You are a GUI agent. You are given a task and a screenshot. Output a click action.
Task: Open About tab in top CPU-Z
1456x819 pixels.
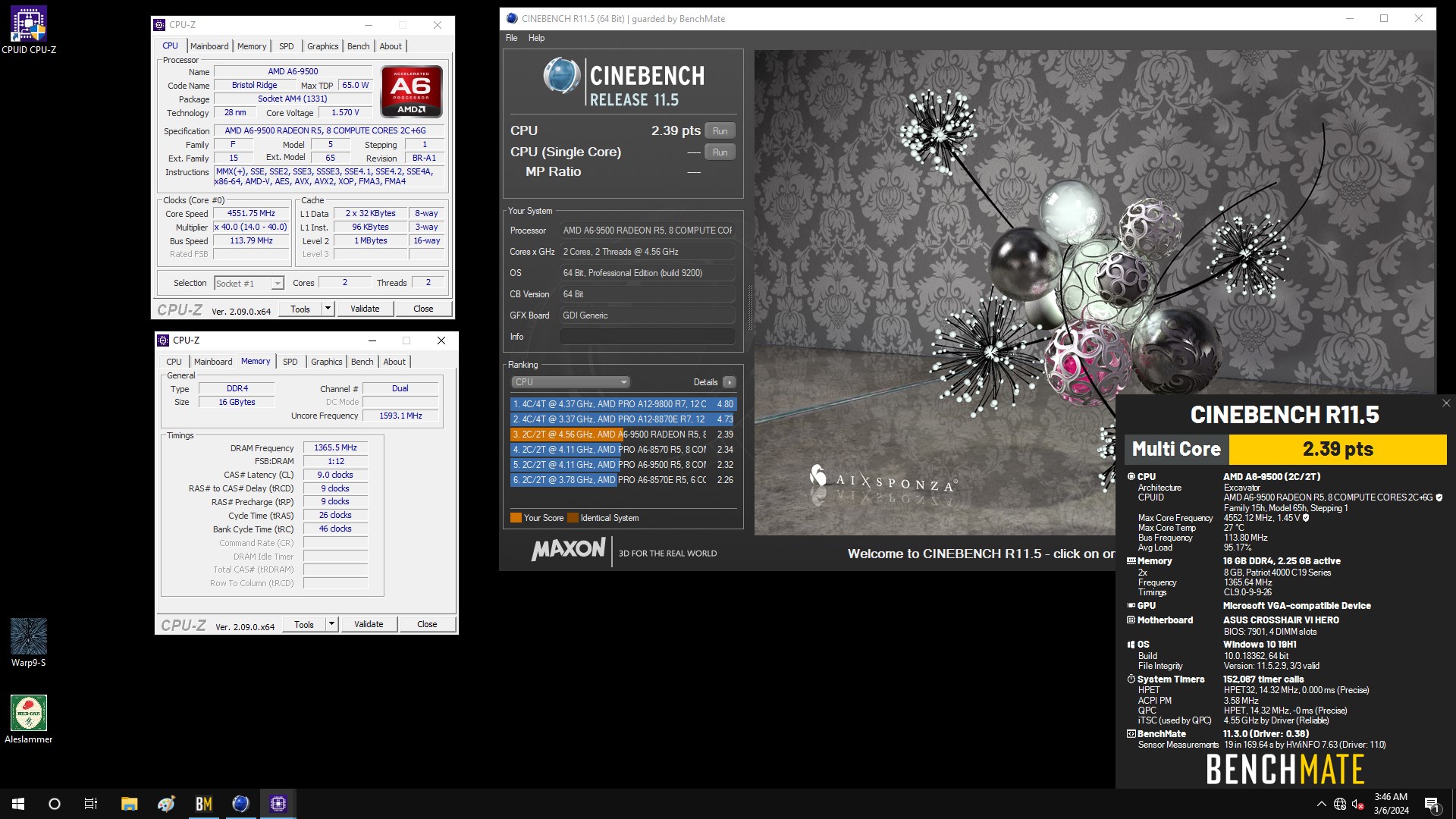pyautogui.click(x=391, y=46)
